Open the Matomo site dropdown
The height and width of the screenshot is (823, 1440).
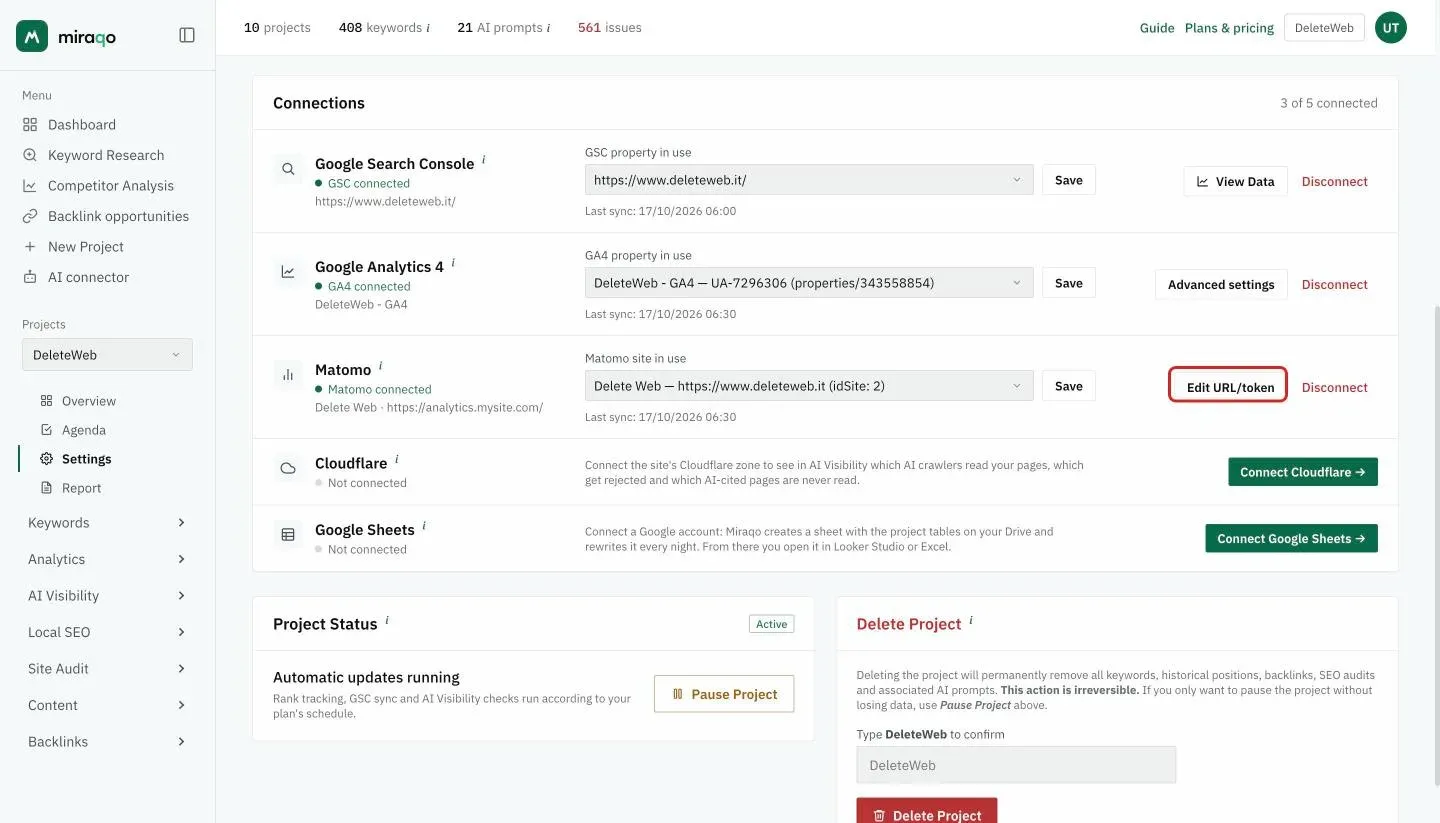click(x=809, y=386)
